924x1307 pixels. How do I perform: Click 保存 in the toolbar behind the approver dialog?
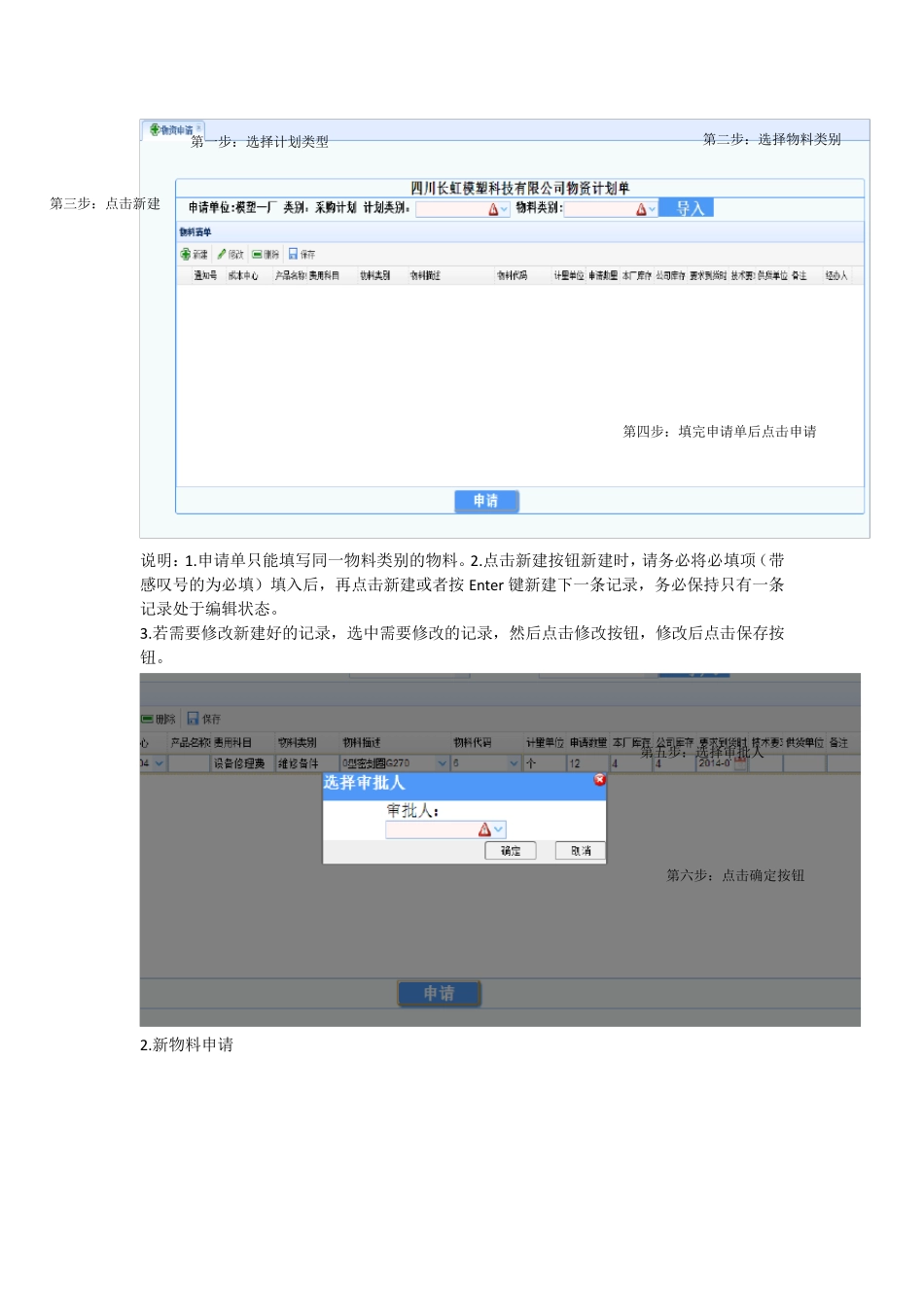[x=203, y=719]
